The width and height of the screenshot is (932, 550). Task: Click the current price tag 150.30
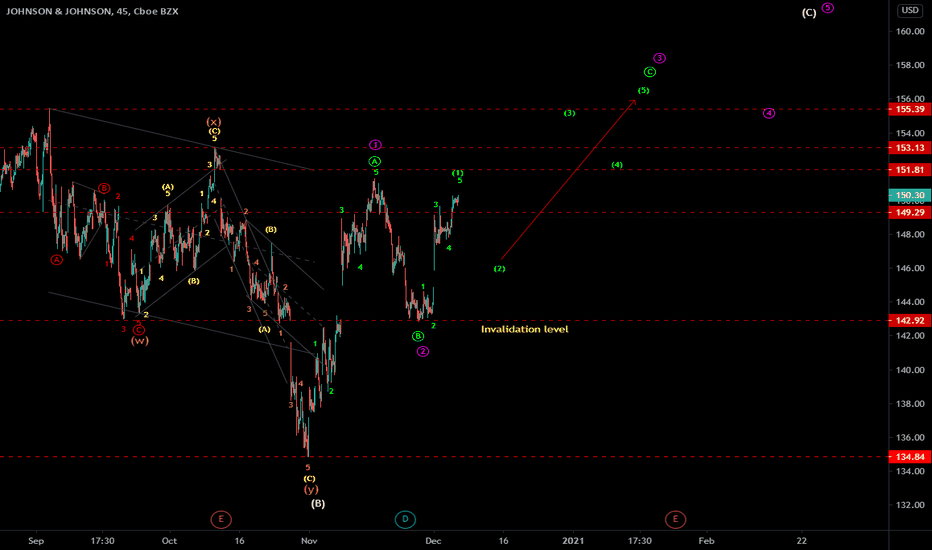click(909, 195)
